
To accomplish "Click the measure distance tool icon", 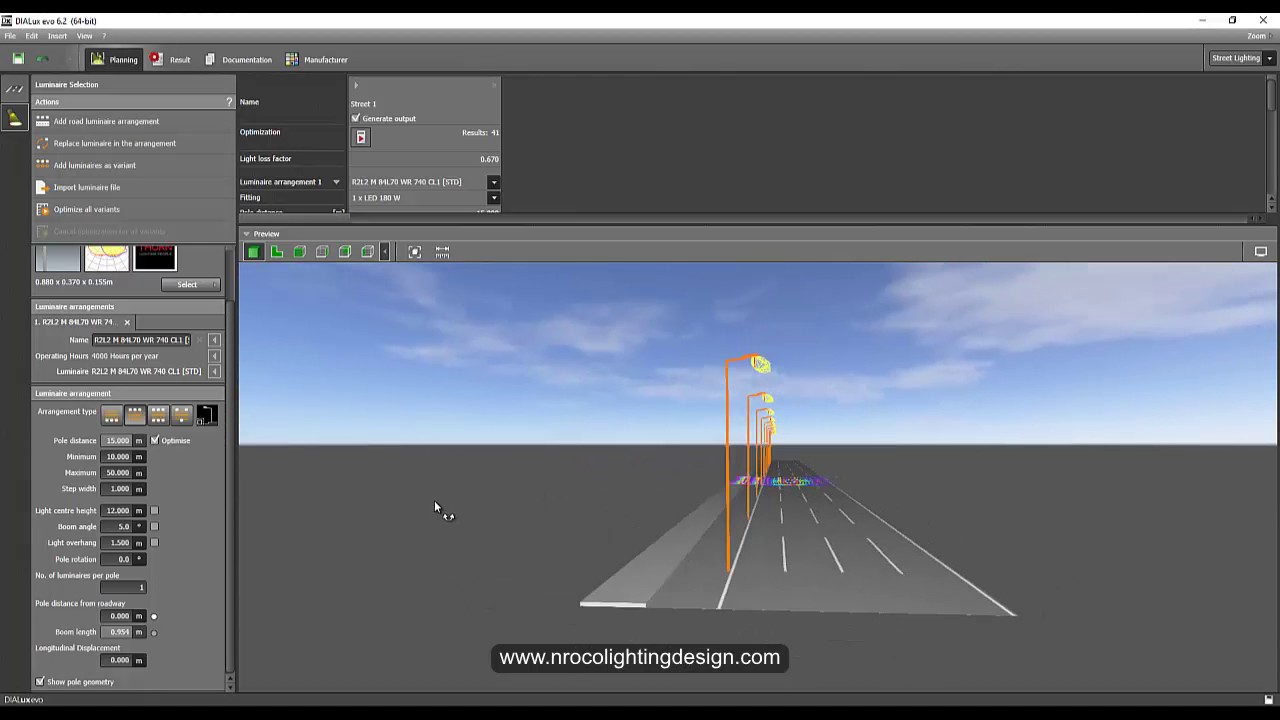I will click(442, 252).
